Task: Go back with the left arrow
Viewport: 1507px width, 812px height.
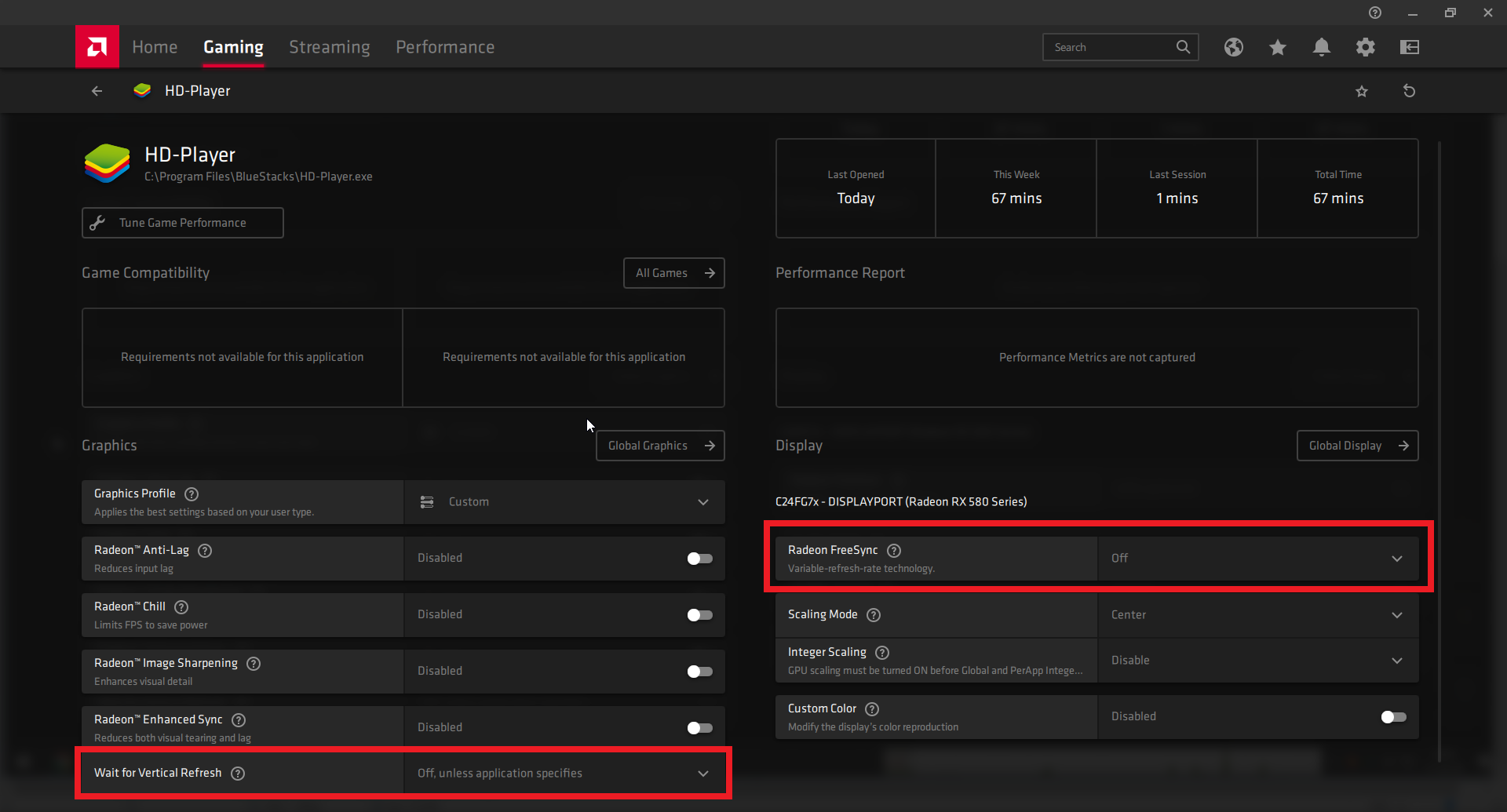Action: pos(97,91)
